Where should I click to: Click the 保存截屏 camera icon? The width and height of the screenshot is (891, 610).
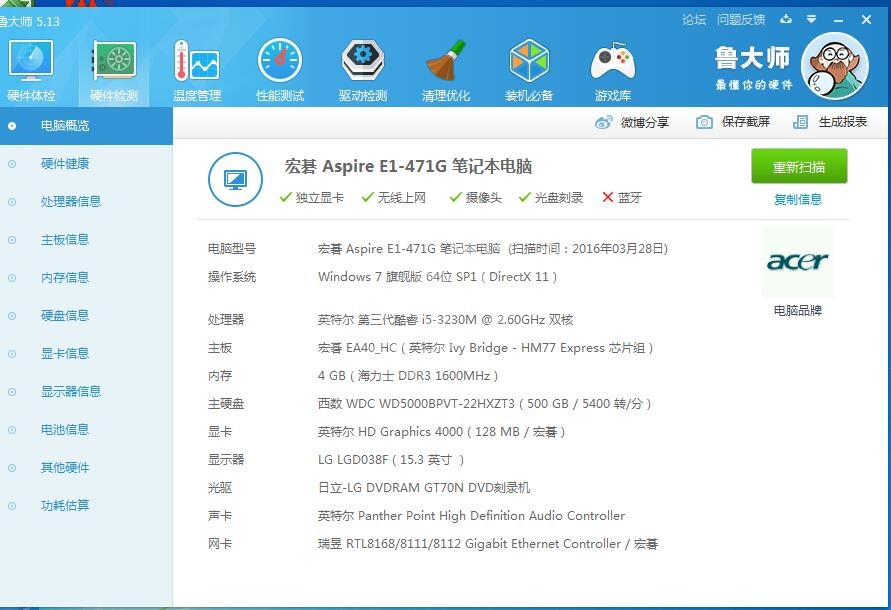click(x=704, y=122)
